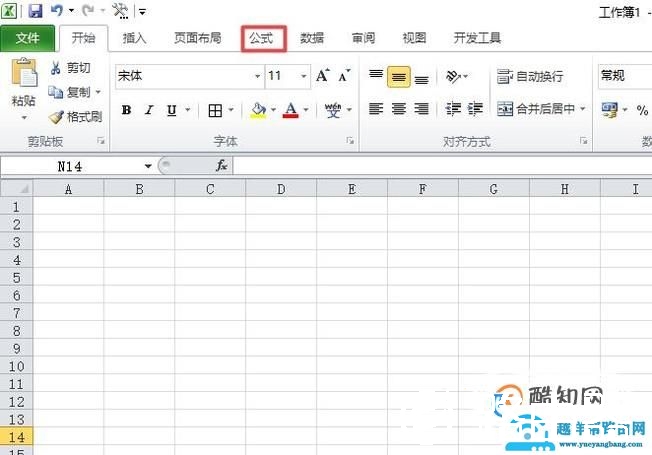Toggle Italic formatting
Image resolution: width=652 pixels, height=455 pixels.
(149, 110)
